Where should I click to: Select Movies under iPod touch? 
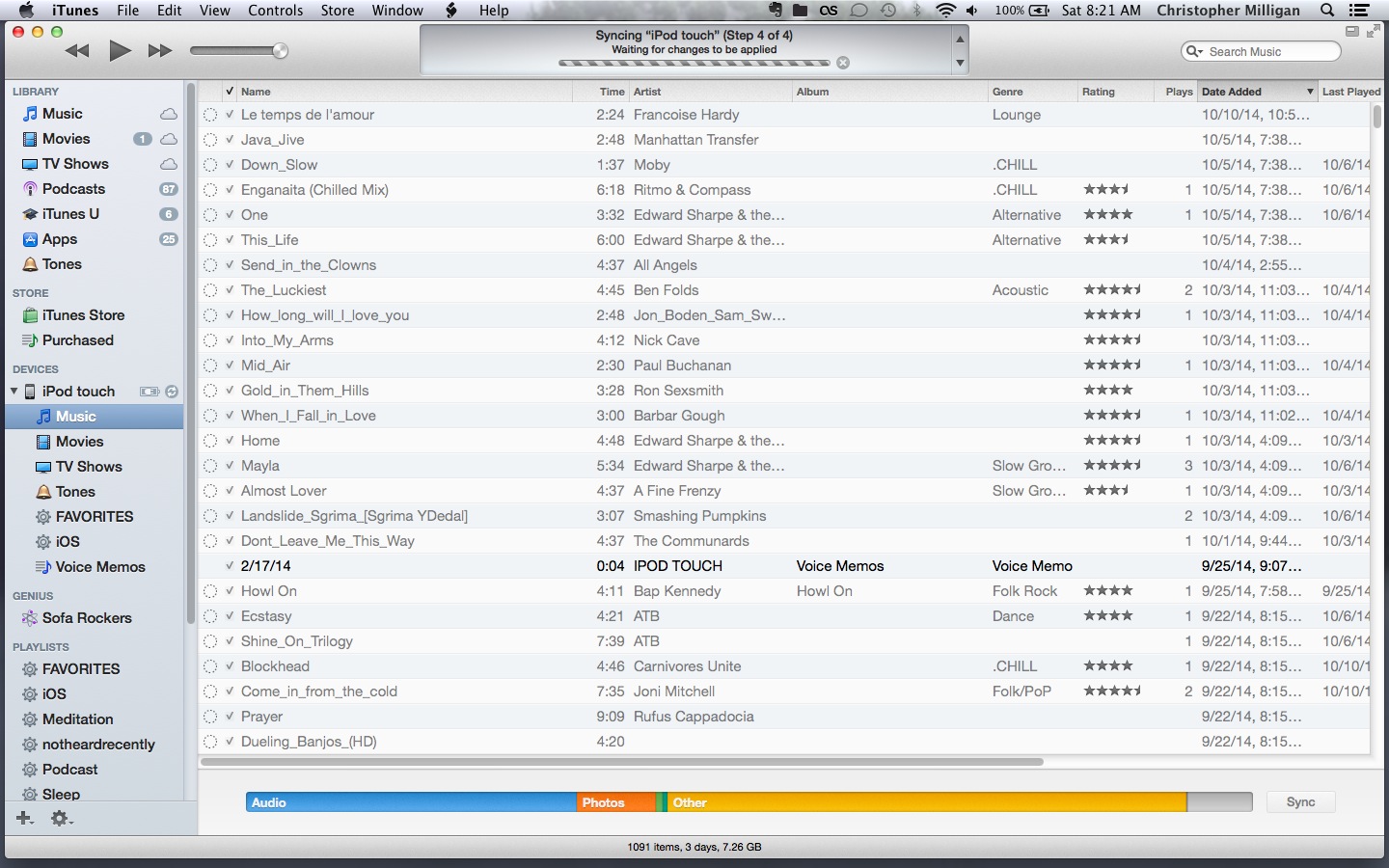[79, 442]
